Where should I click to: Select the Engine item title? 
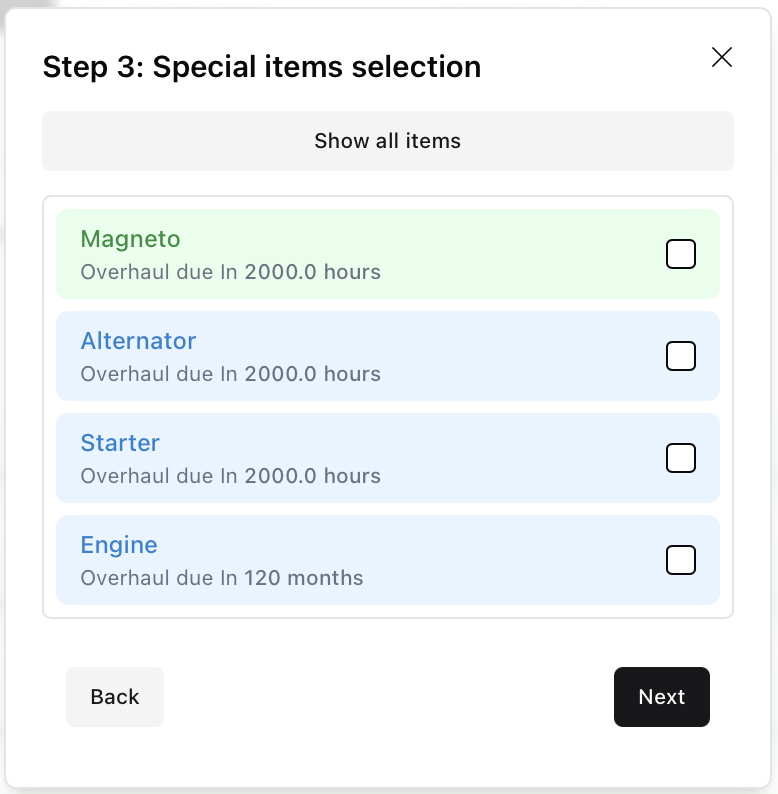119,545
